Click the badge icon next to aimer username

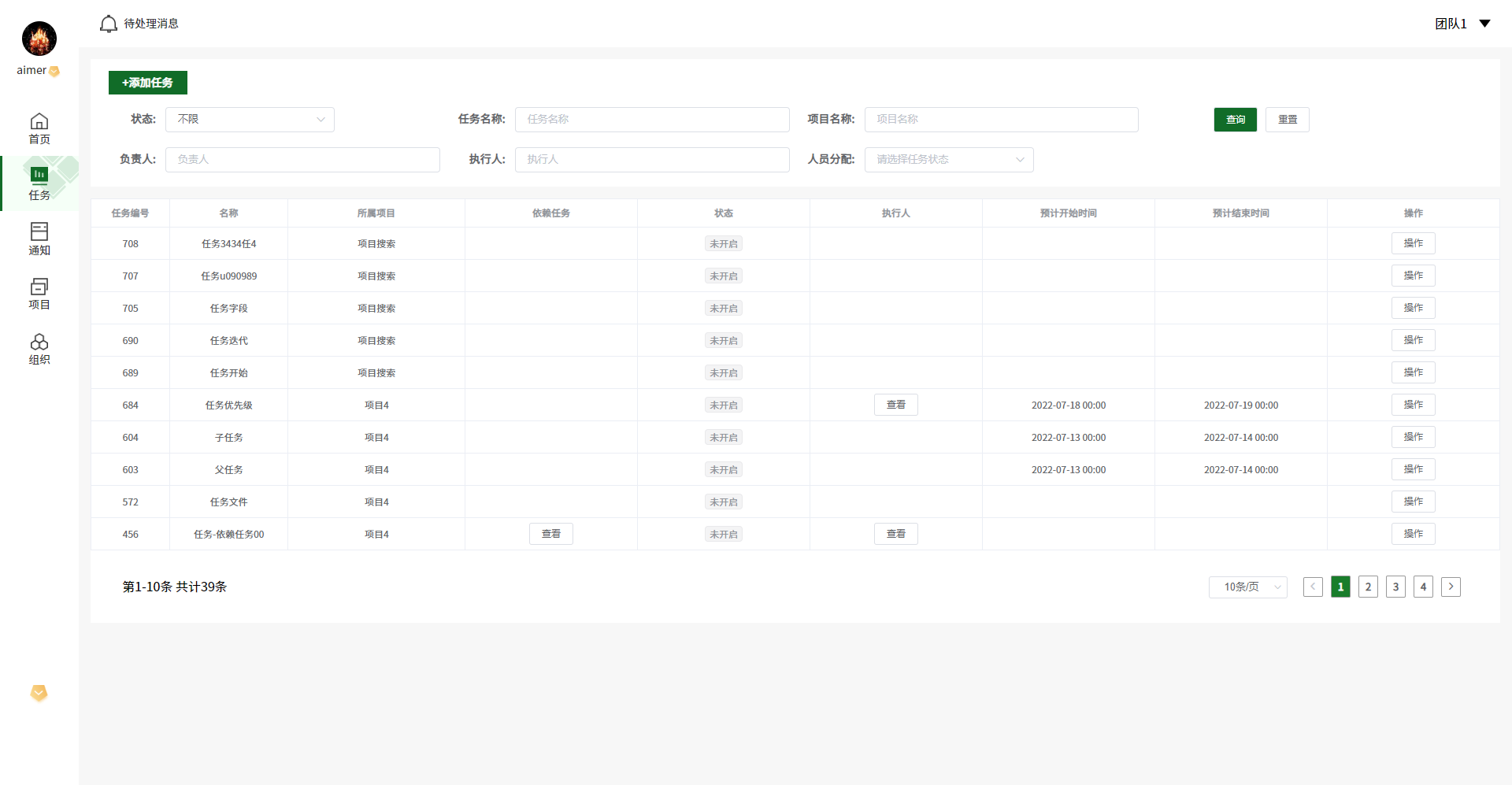pyautogui.click(x=54, y=71)
